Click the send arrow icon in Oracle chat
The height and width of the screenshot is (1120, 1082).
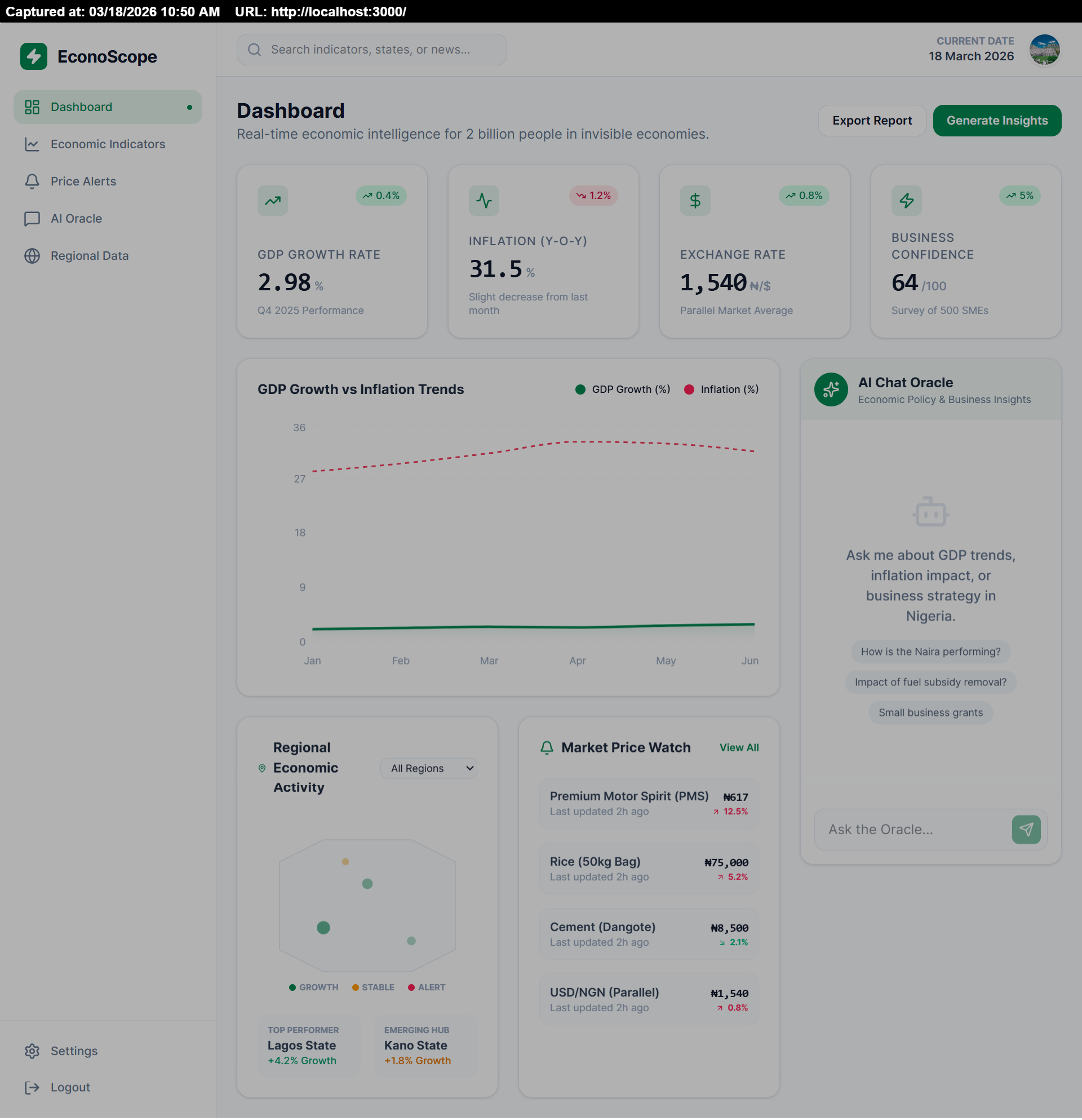coord(1026,829)
